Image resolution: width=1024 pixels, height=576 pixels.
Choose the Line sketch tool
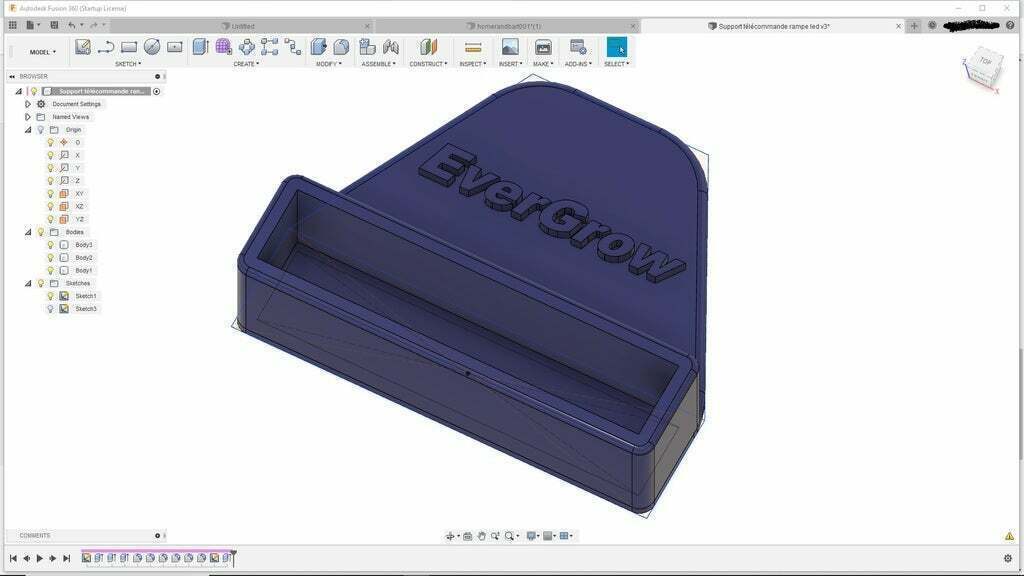click(x=106, y=47)
